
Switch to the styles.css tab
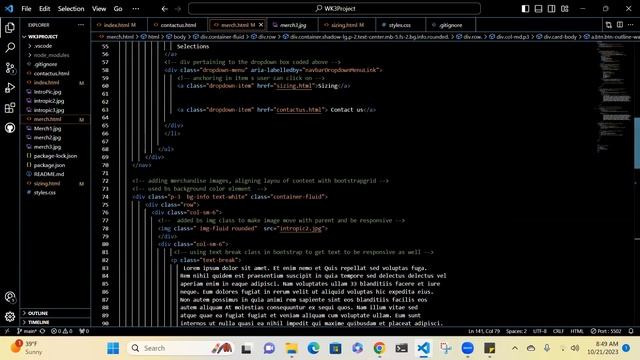point(400,25)
